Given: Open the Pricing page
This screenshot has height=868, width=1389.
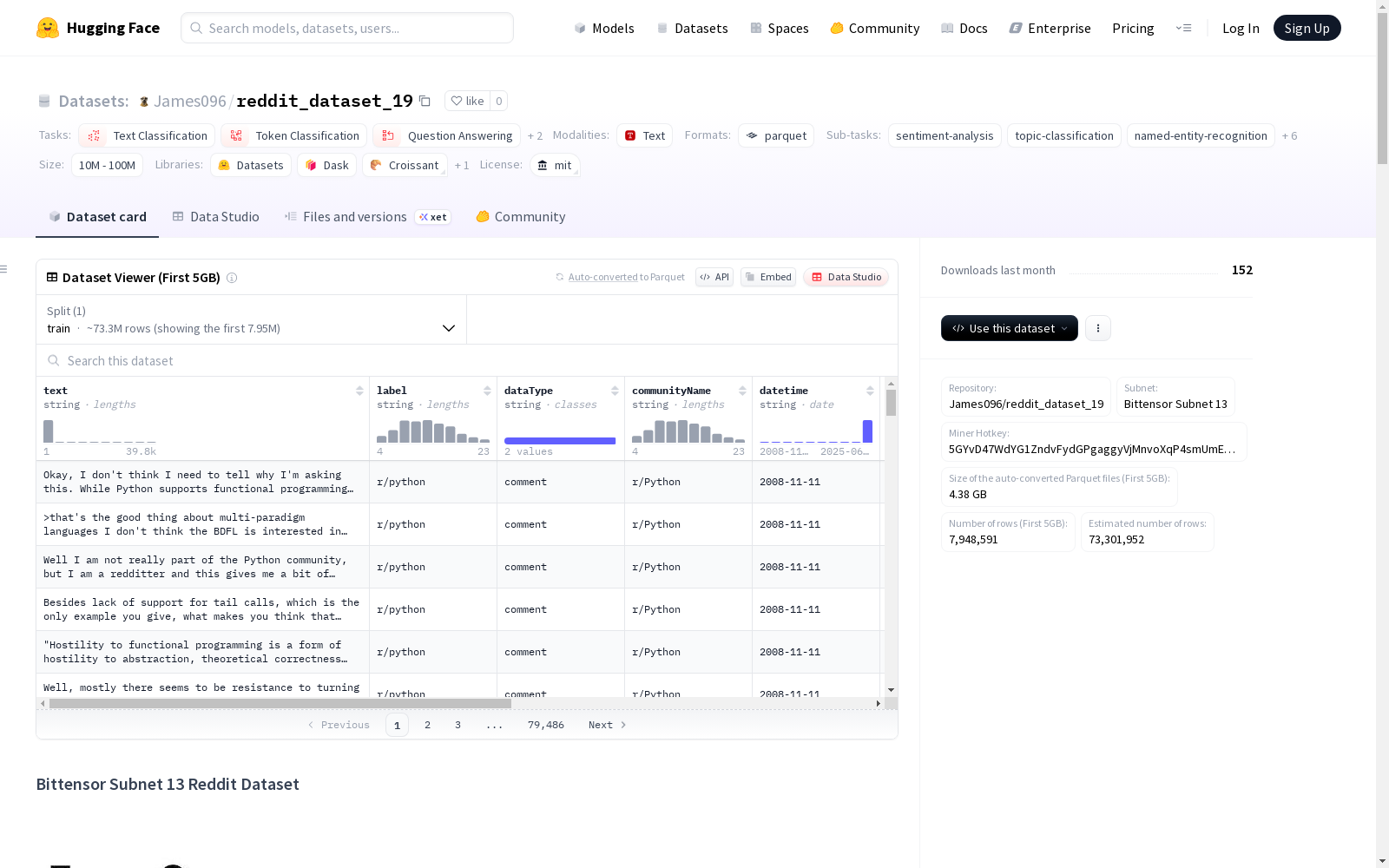Looking at the screenshot, I should pos(1133,28).
